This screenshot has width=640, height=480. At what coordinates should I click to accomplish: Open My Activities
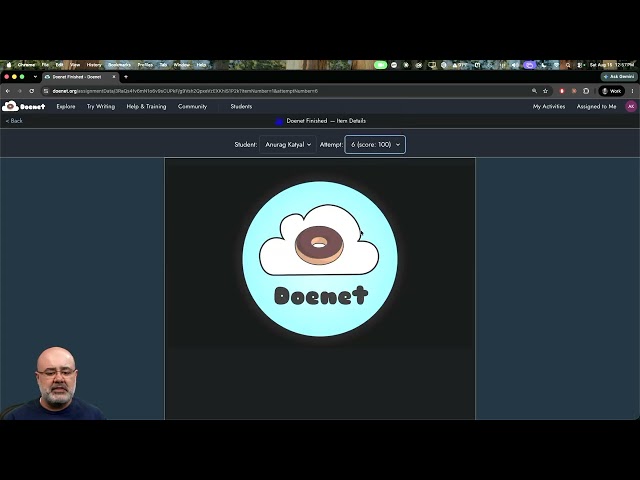(549, 107)
